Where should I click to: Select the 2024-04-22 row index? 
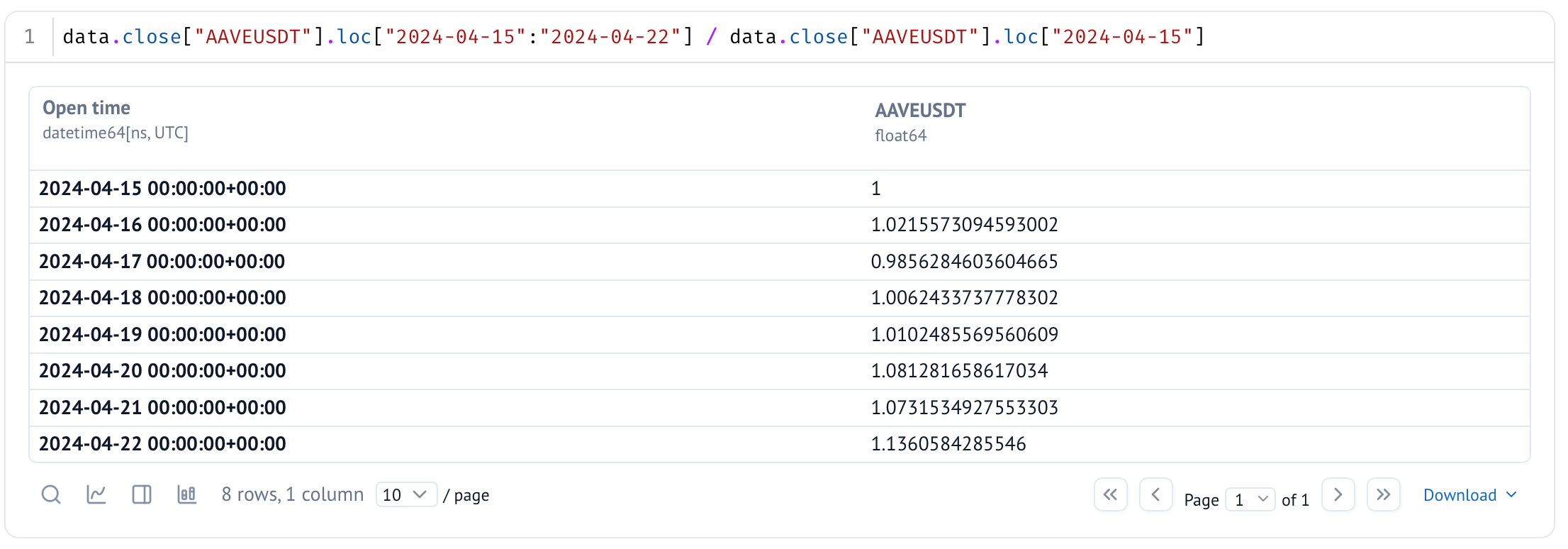162,444
